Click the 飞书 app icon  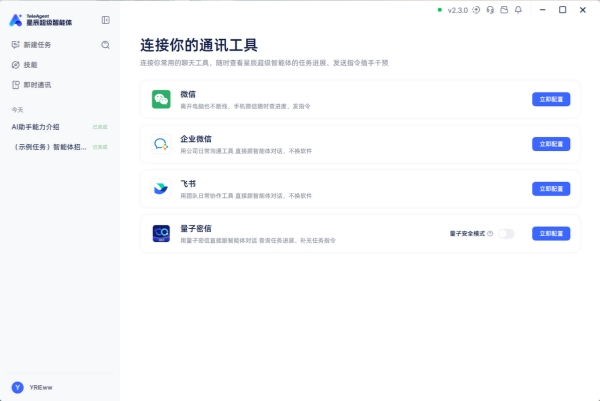click(161, 189)
